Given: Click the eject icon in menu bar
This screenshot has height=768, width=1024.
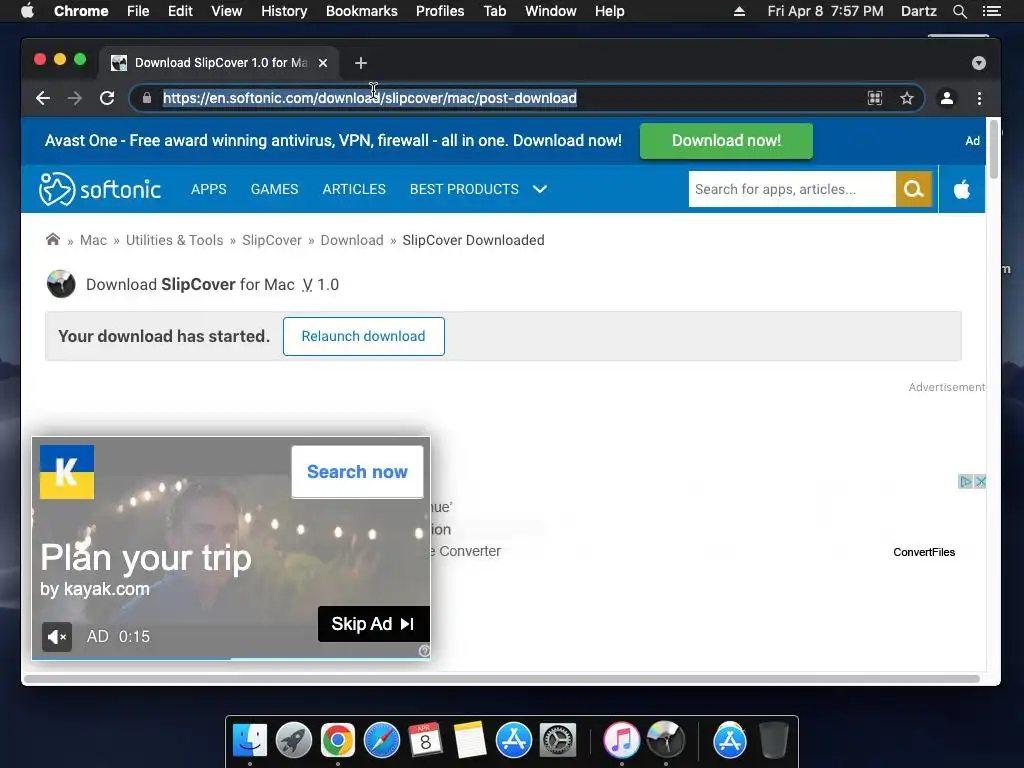Looking at the screenshot, I should (739, 11).
